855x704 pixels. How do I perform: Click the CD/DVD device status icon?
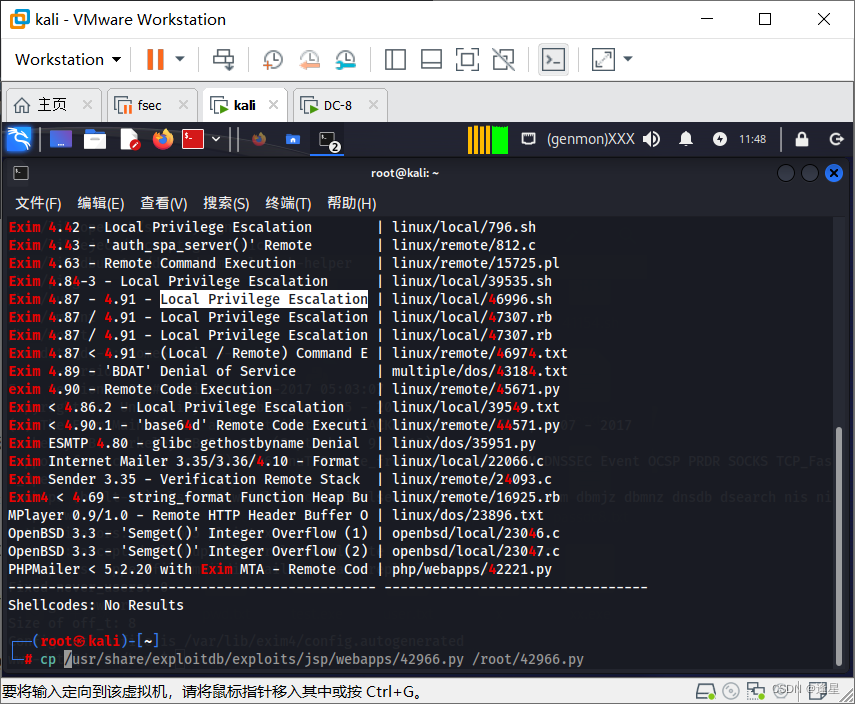click(x=731, y=691)
